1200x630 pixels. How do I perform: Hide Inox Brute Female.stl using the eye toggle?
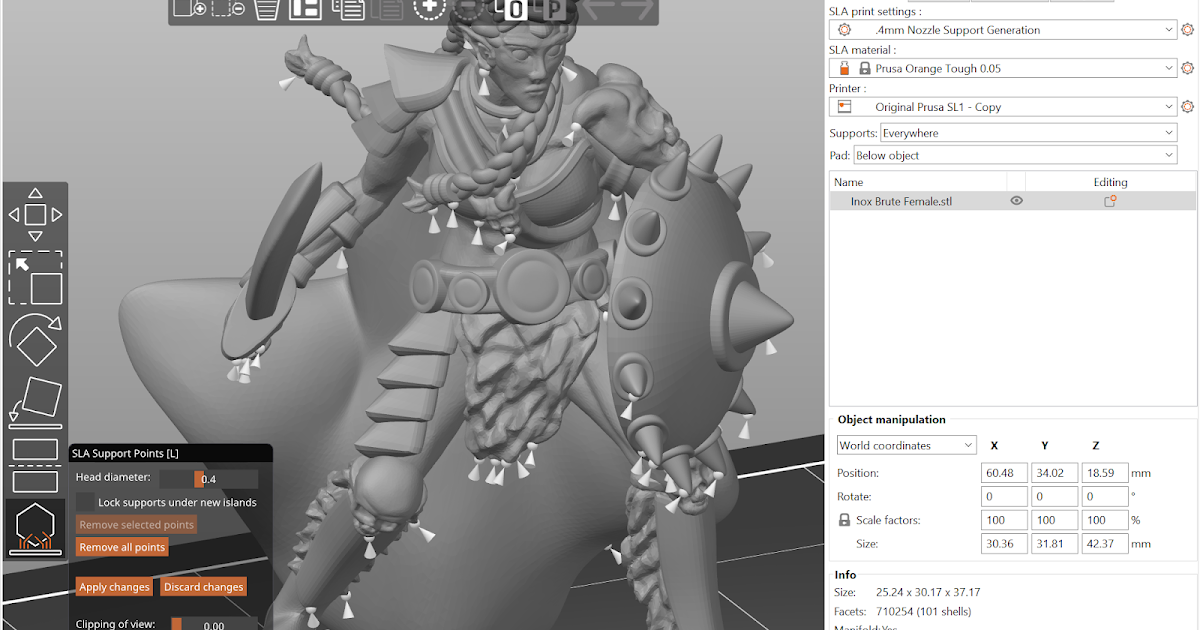click(1016, 200)
